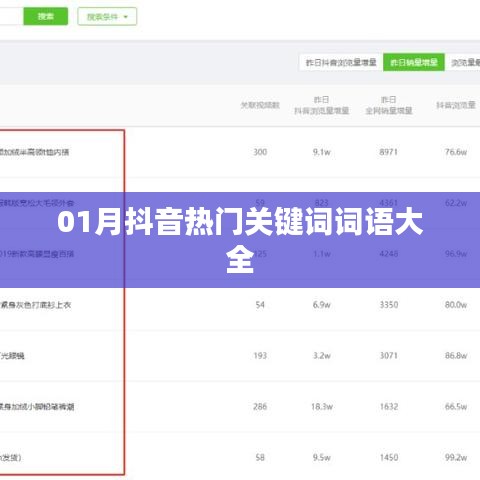Image resolution: width=480 pixels, height=480 pixels.
Task: Click the 86.8w Douyin views cell
Action: point(456,356)
